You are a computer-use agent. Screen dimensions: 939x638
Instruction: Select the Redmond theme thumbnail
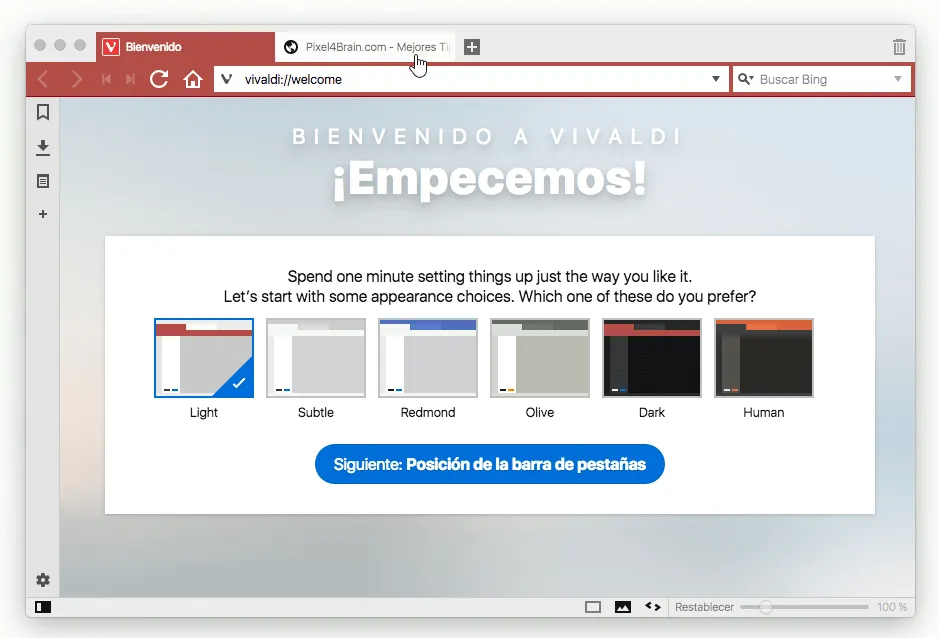tap(428, 358)
